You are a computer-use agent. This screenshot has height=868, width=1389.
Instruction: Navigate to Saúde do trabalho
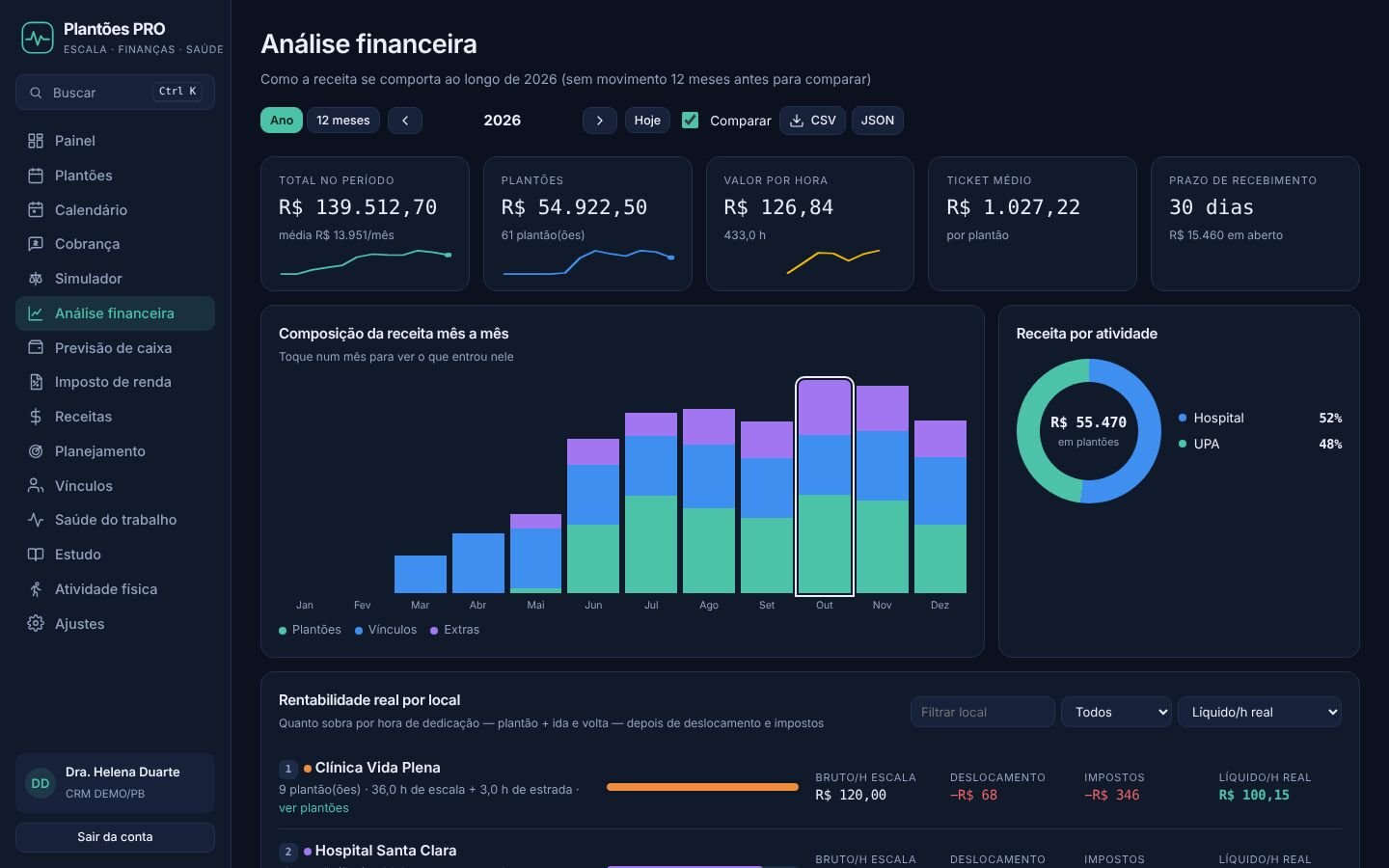point(115,520)
